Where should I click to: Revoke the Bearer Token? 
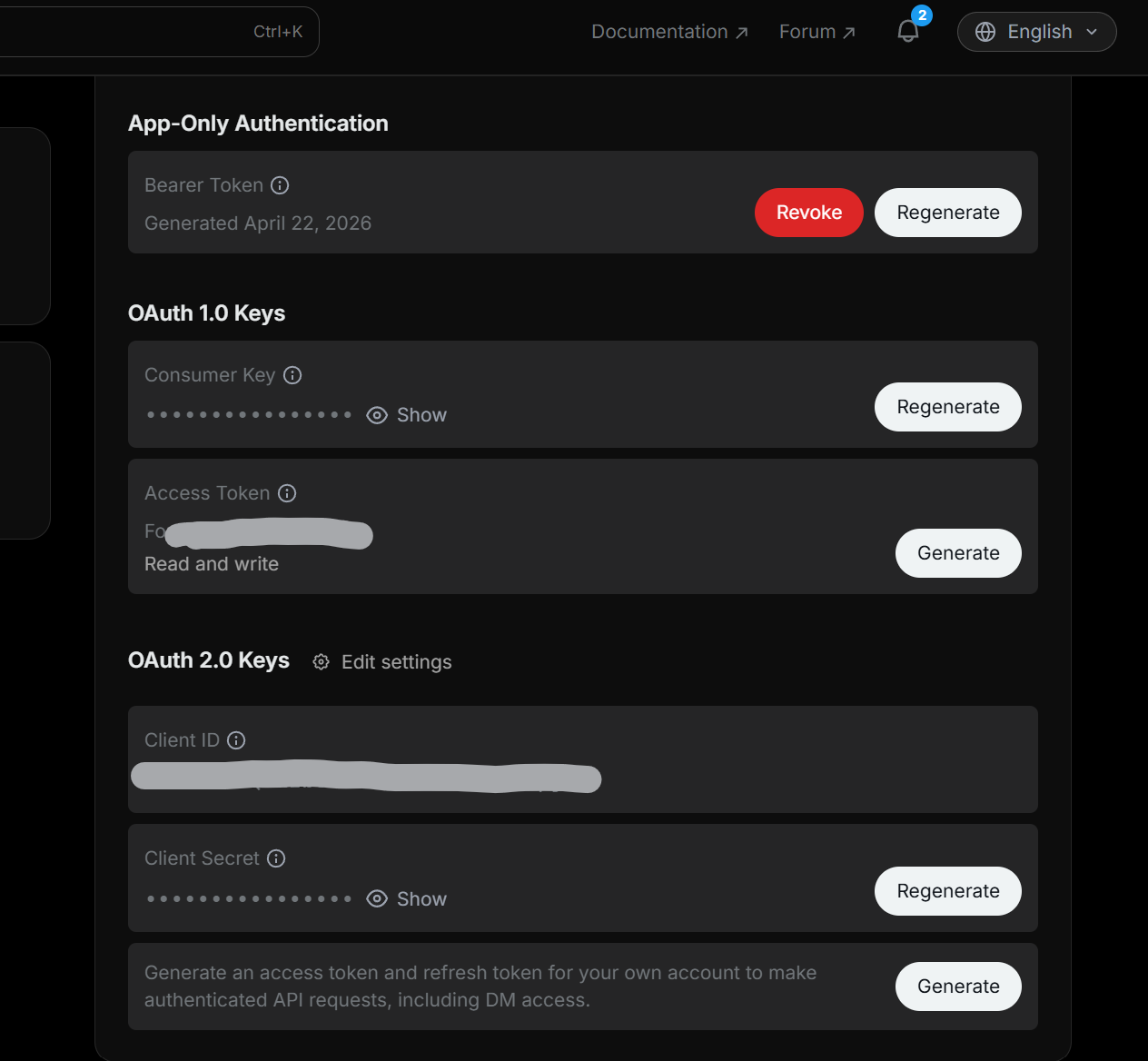coord(808,213)
